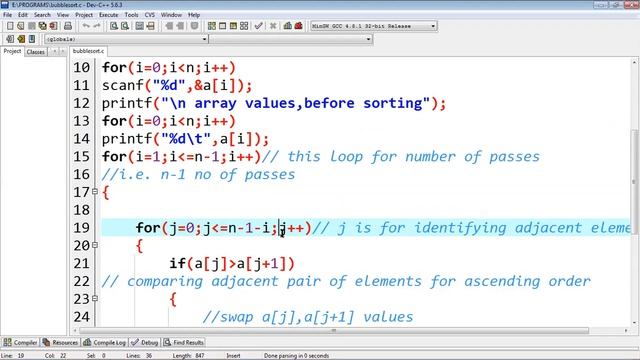This screenshot has height=360, width=640.
Task: Open the Compile Log bottom panel tab
Action: (104, 342)
